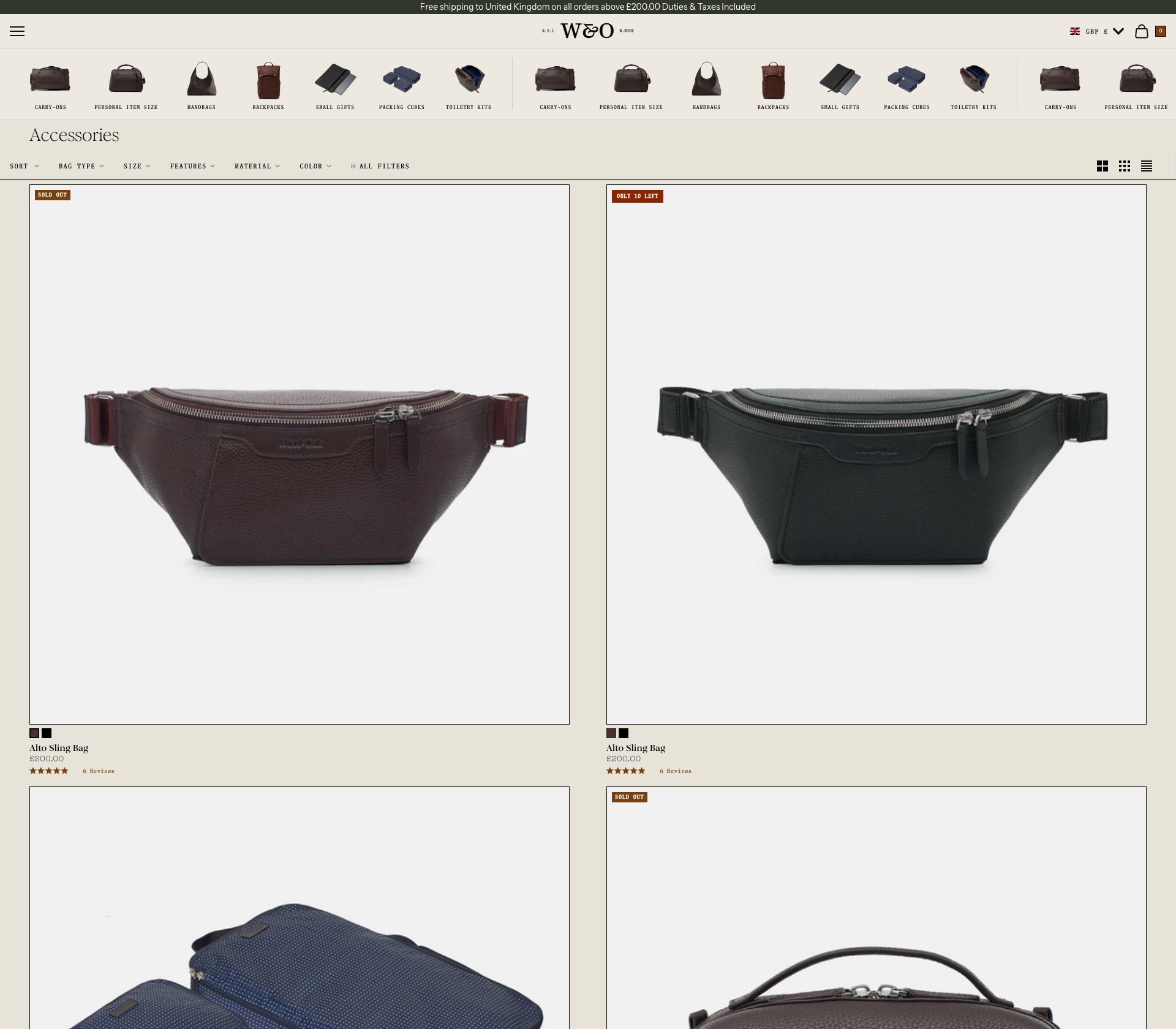
Task: Click the W&O logo
Action: point(587,31)
